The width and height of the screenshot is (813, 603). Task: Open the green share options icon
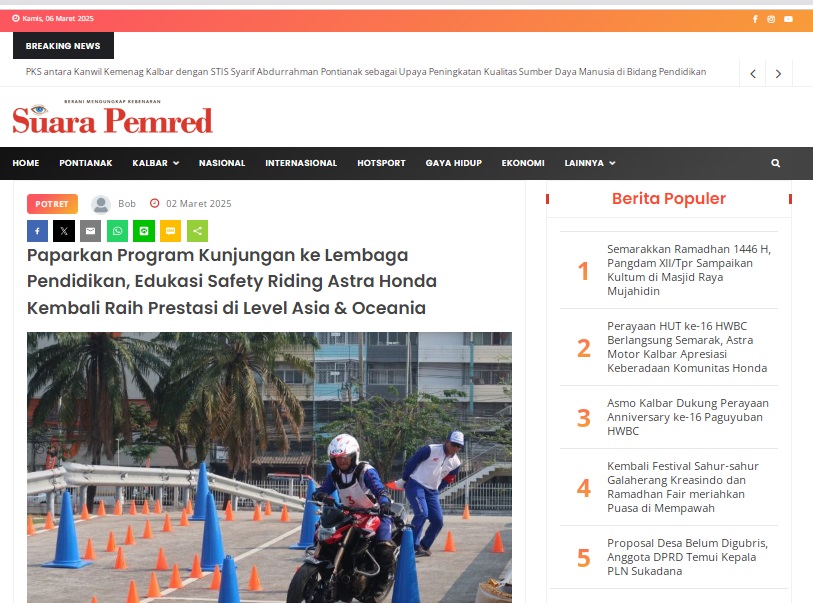tap(198, 231)
